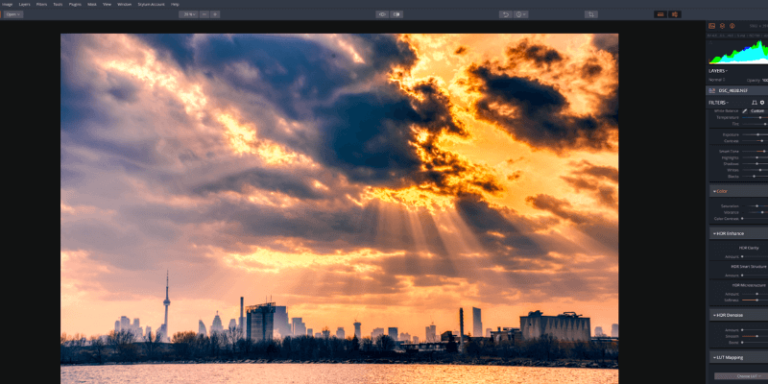Toggle the quick preview eye icon
The height and width of the screenshot is (384, 768).
click(382, 14)
